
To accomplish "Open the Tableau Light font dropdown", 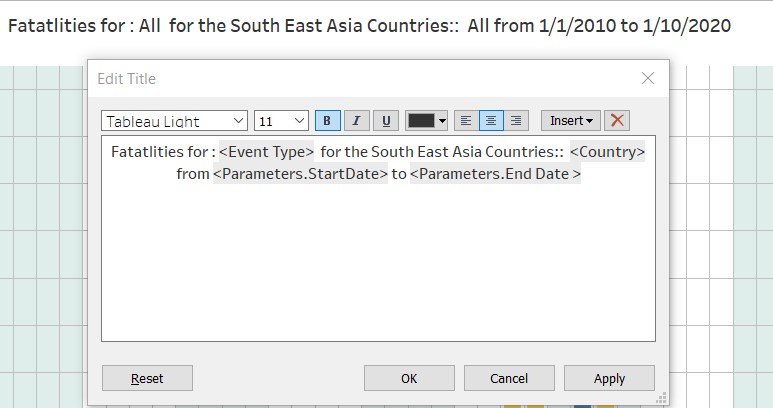I will 174,121.
